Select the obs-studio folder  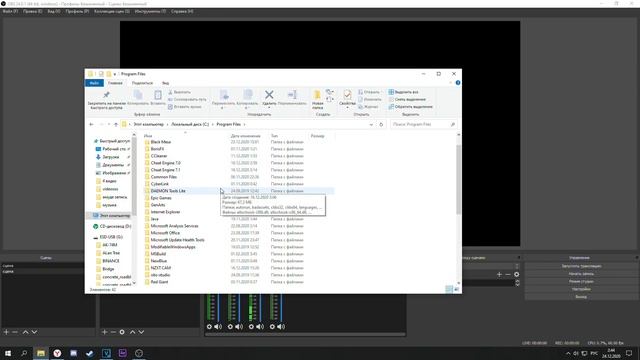tap(160, 275)
